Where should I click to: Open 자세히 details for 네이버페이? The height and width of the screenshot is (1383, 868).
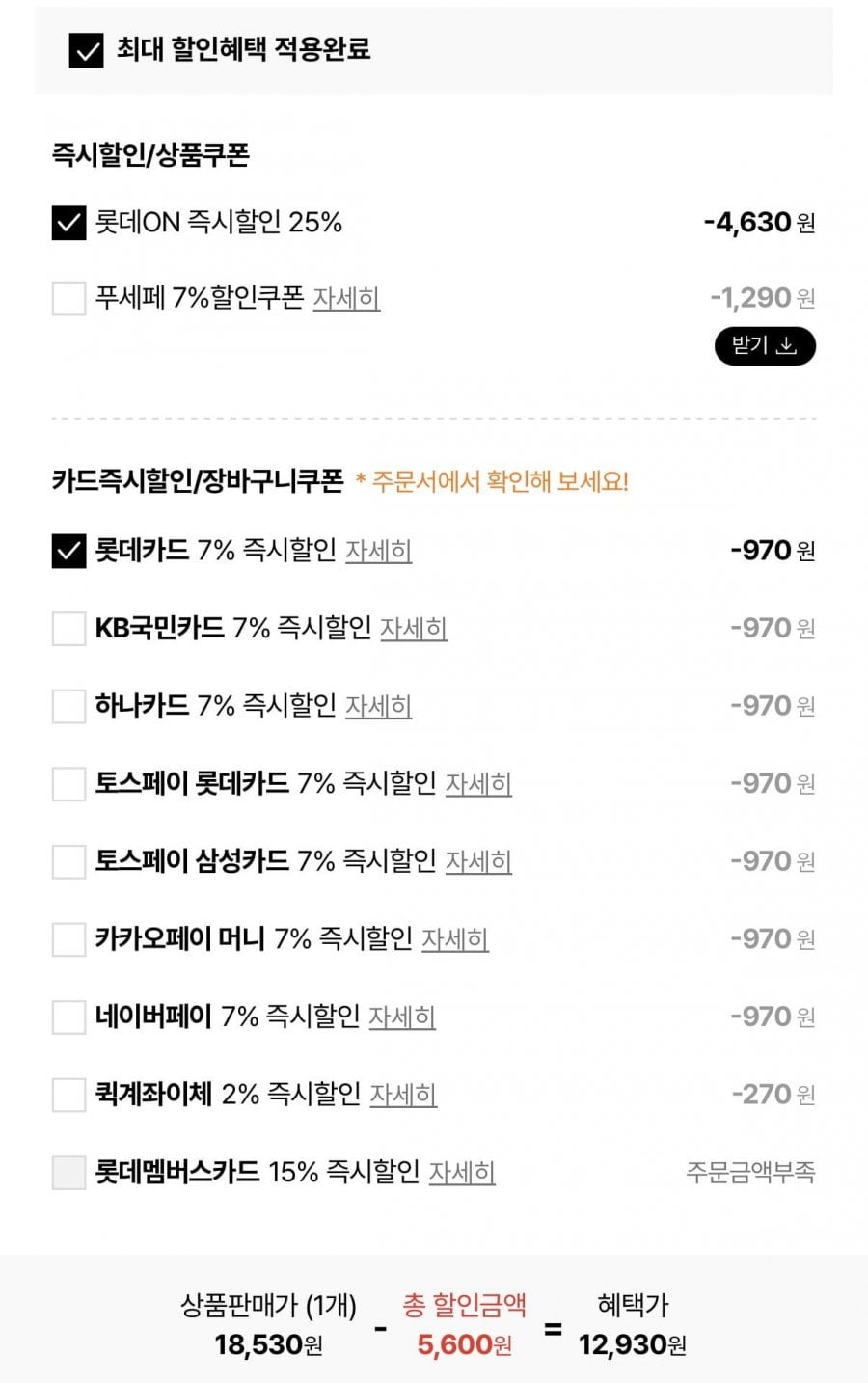click(402, 1017)
